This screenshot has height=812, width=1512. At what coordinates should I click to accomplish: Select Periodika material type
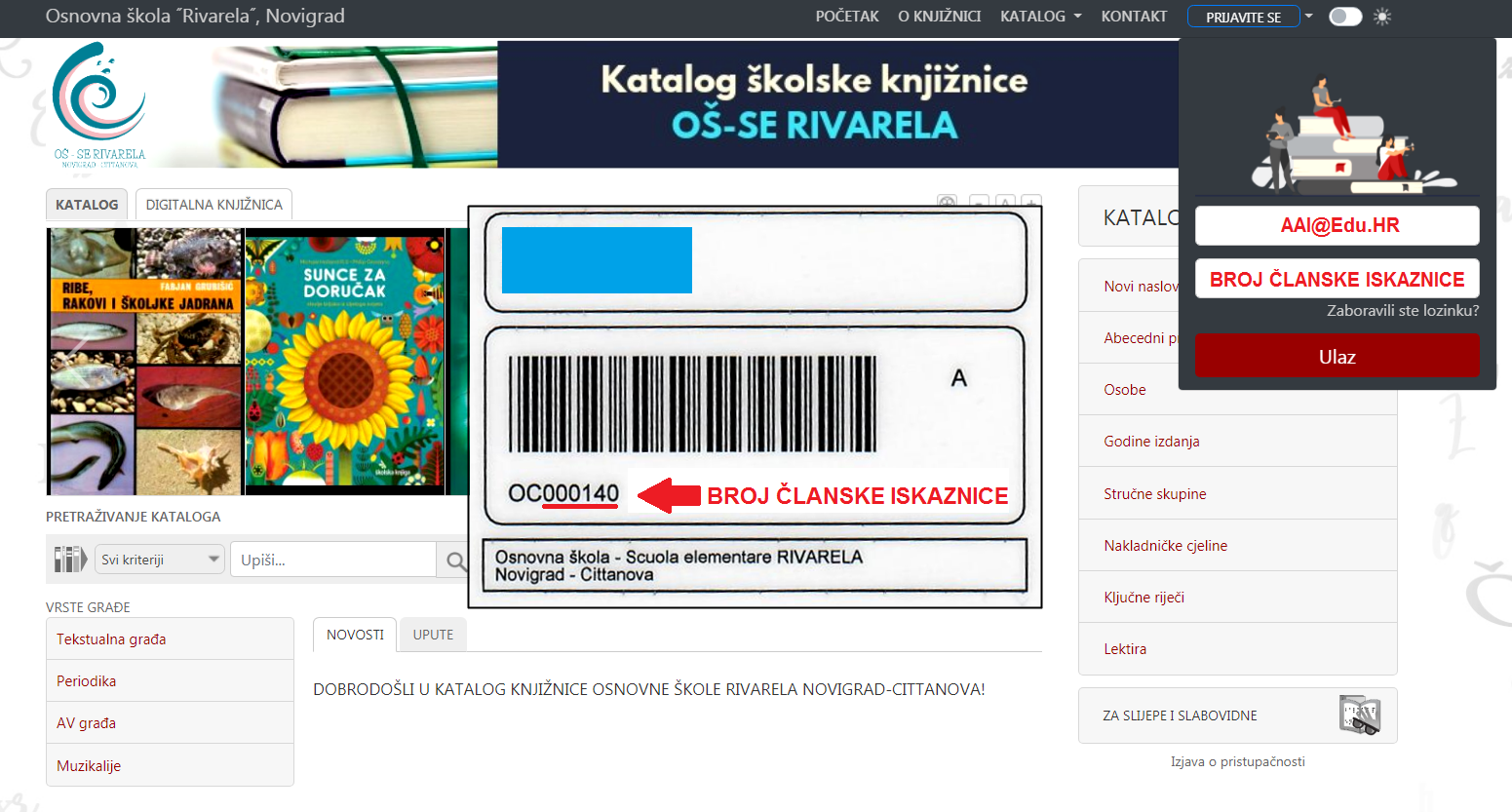click(170, 680)
